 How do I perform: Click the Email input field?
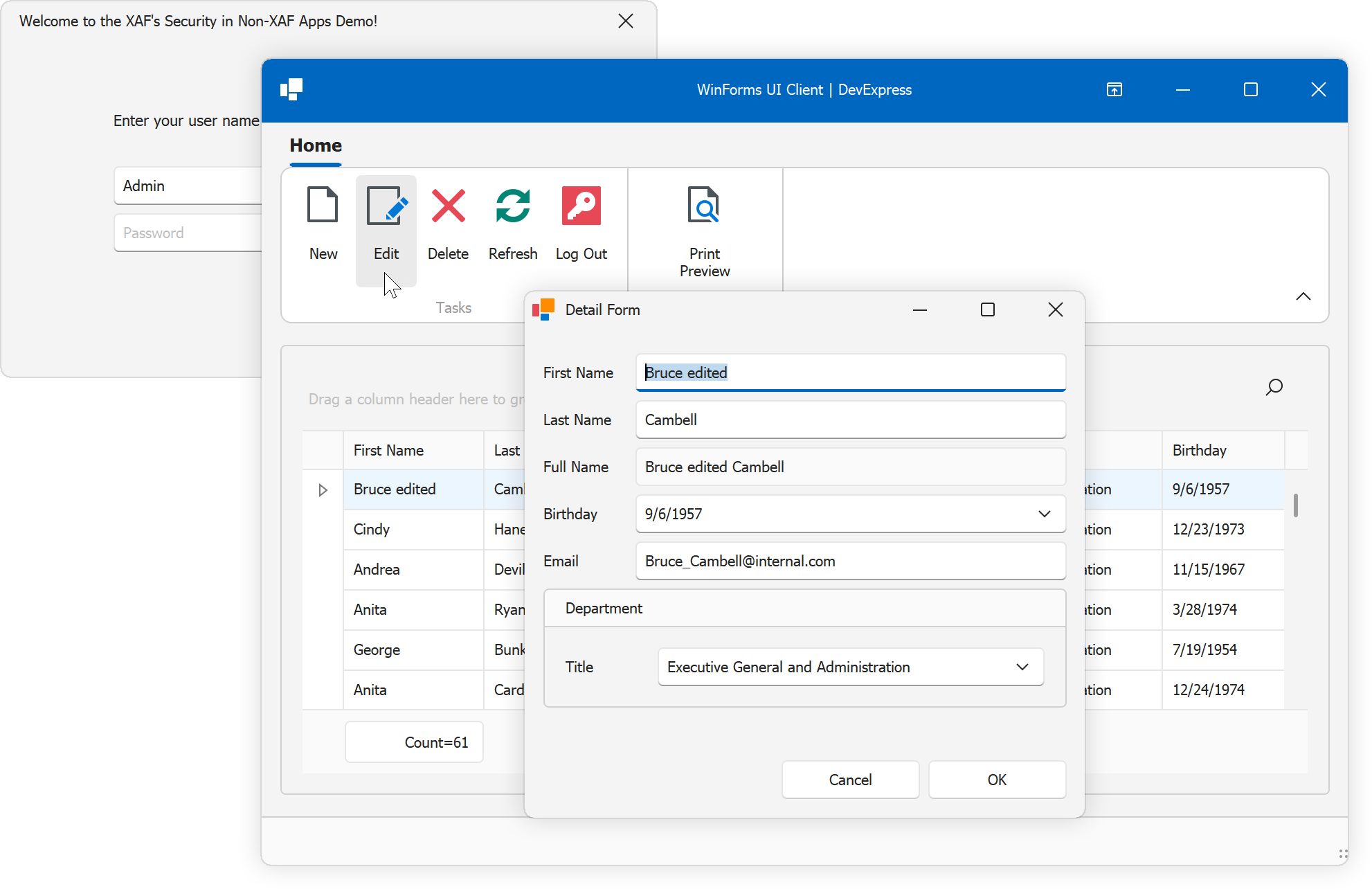coord(849,561)
